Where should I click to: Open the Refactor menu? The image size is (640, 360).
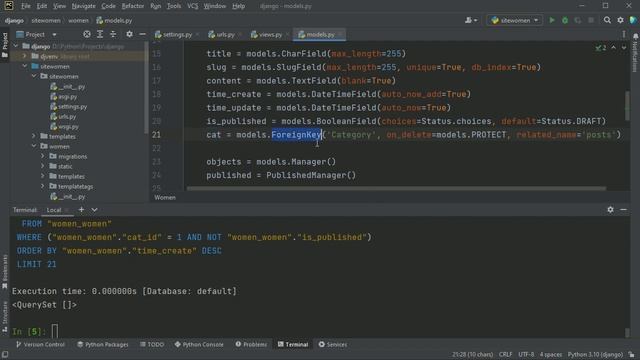click(133, 6)
